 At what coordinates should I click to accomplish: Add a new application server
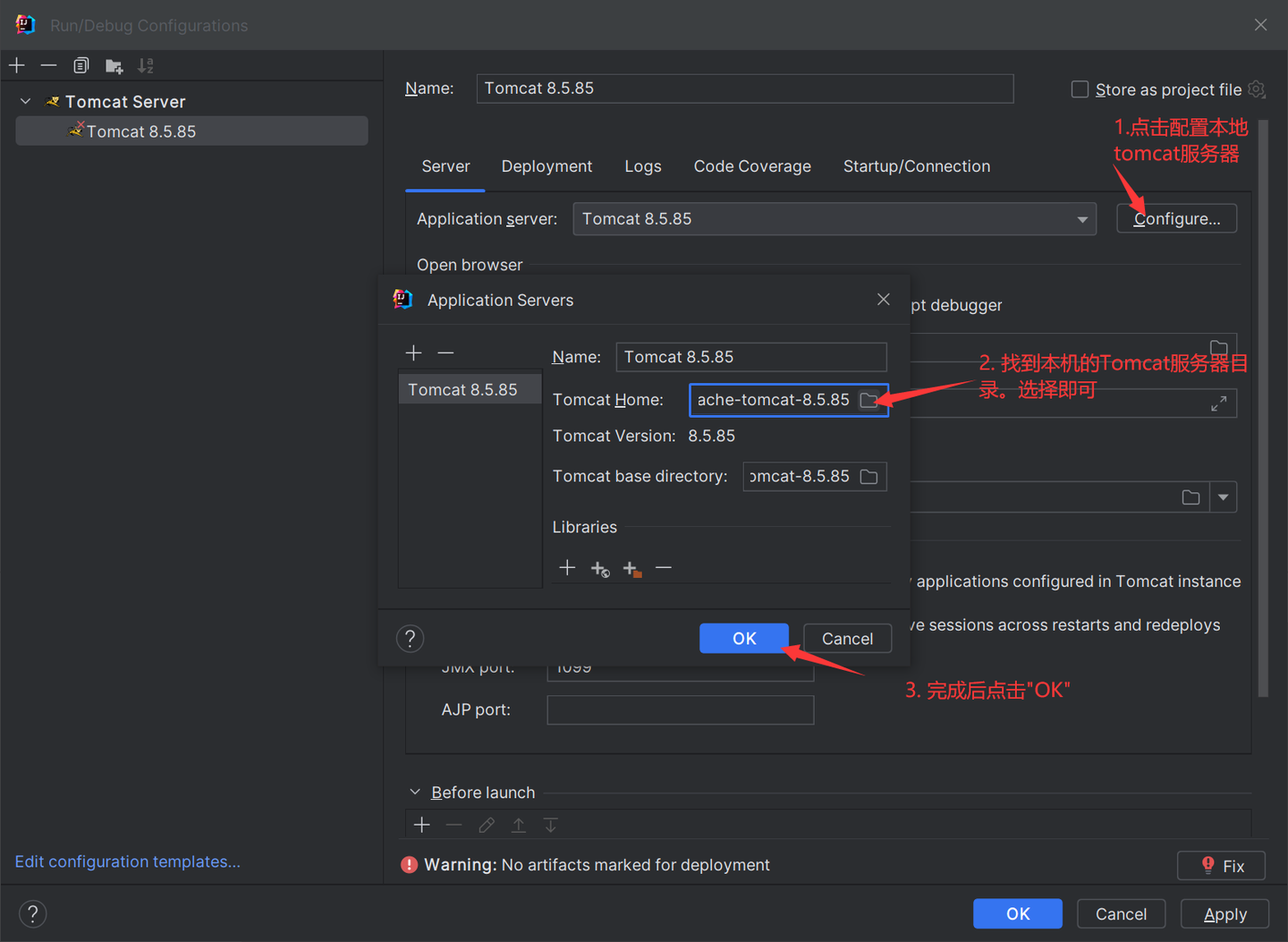coord(413,352)
